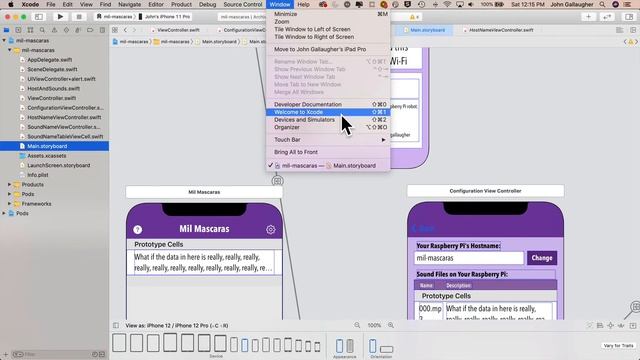Open the John's iPhone 11 Pro device selector

(x=164, y=17)
